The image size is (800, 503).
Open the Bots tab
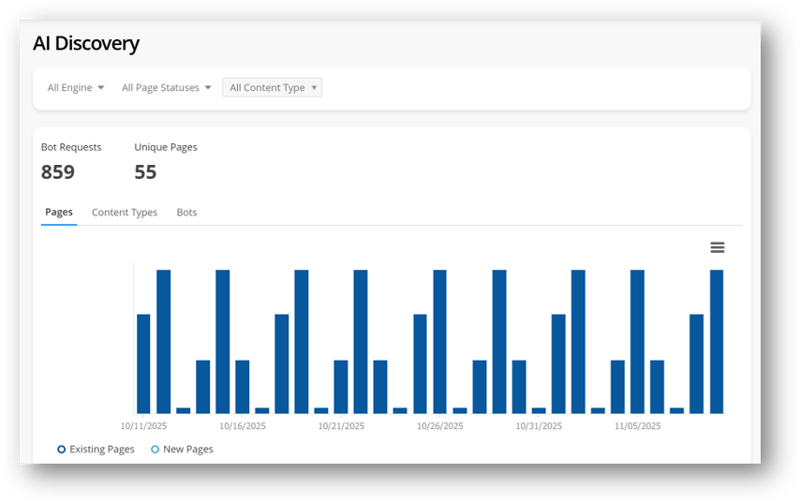point(187,212)
